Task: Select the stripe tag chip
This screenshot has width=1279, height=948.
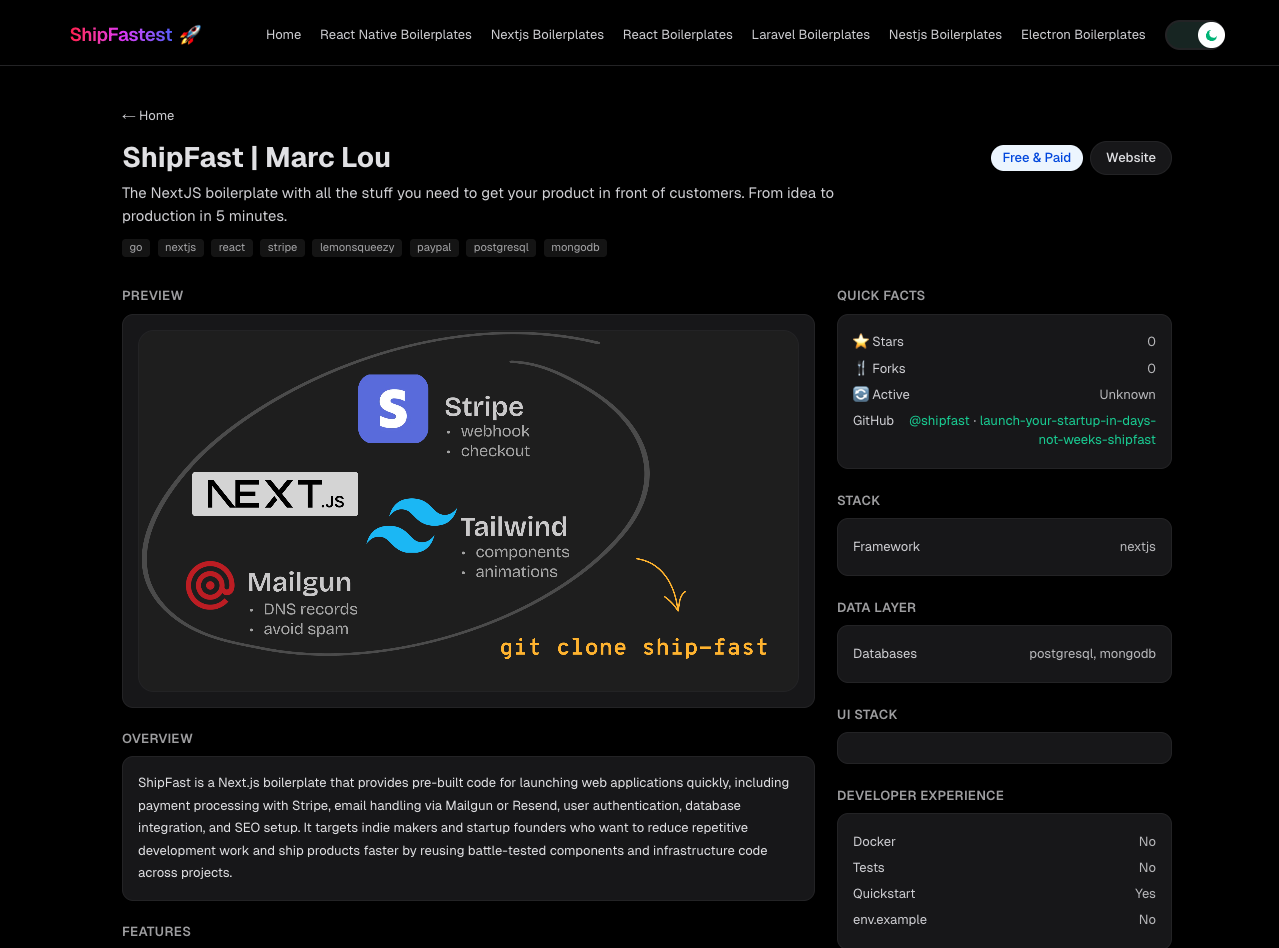Action: pos(281,247)
